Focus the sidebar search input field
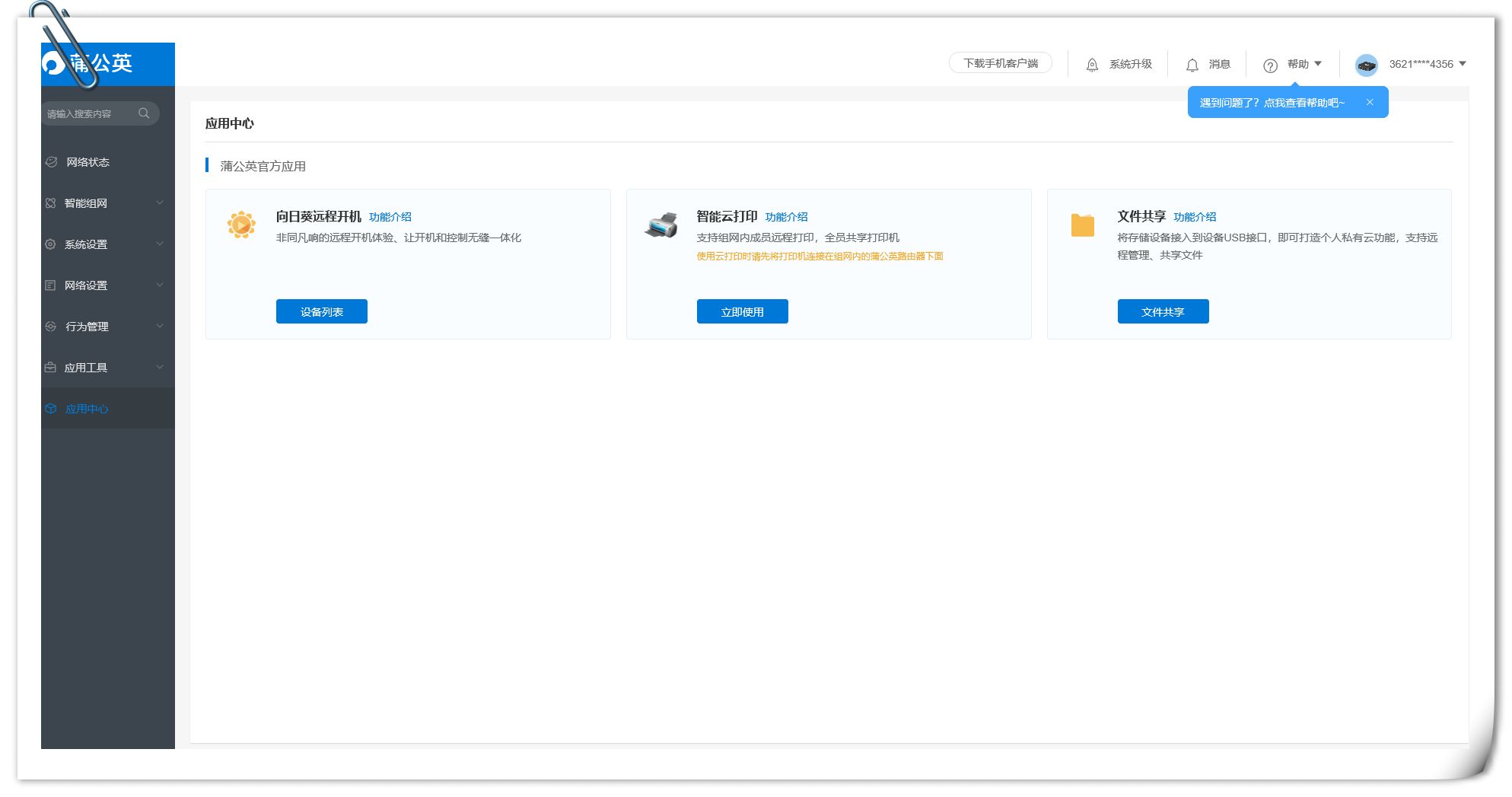Viewport: 1512px width, 797px height. [88, 113]
